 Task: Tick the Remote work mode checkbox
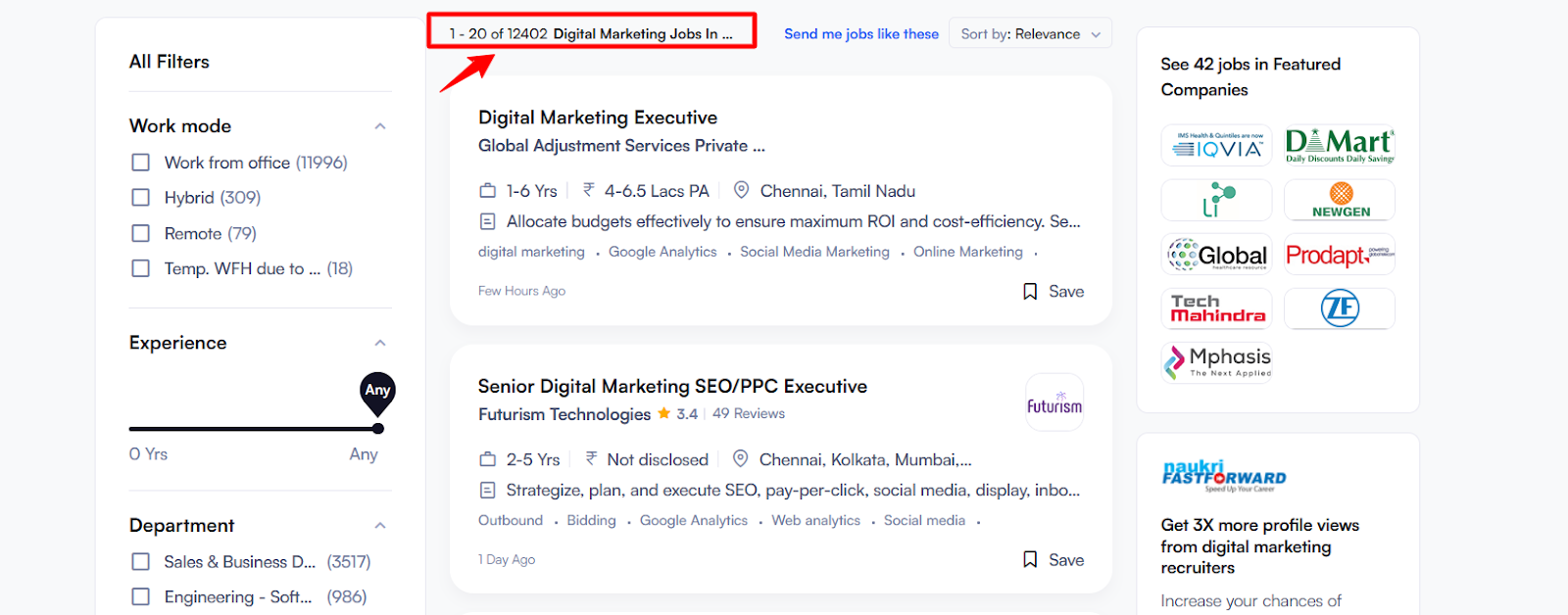pyautogui.click(x=141, y=234)
